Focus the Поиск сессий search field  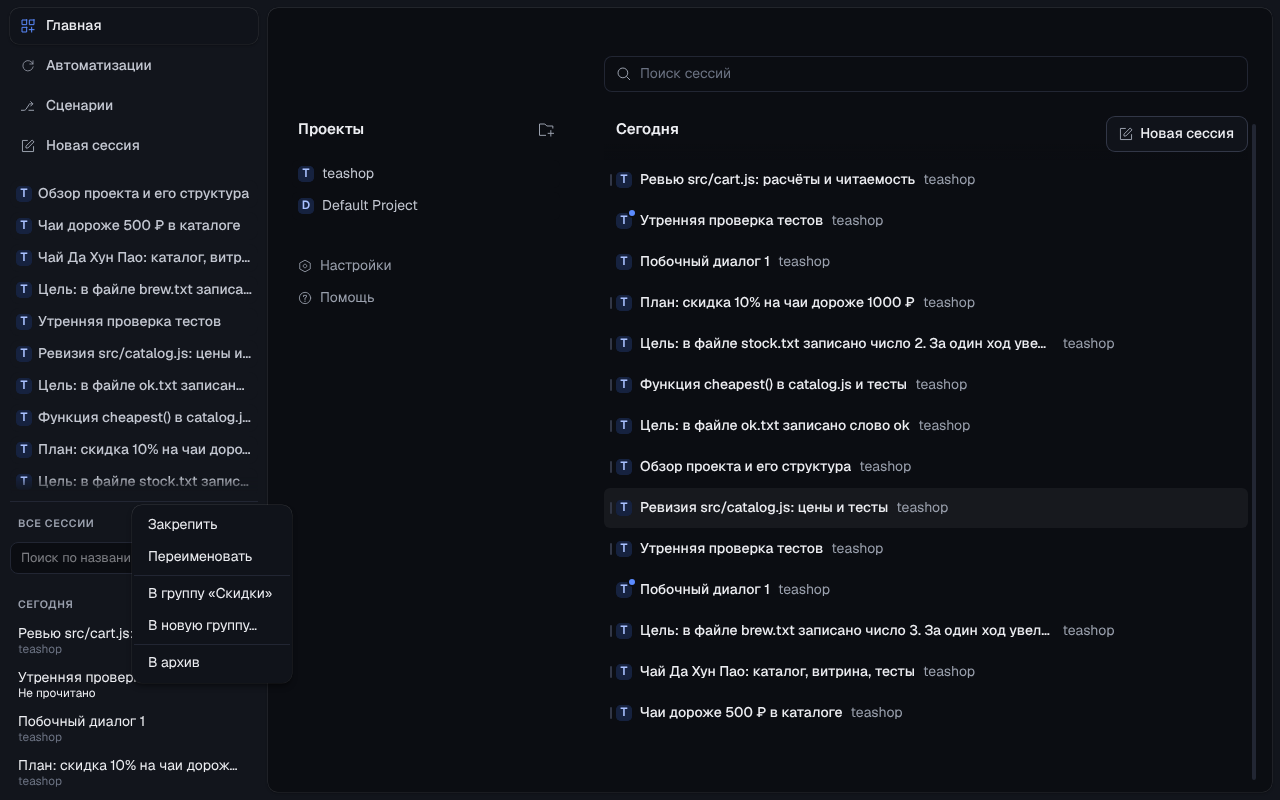[x=926, y=74]
